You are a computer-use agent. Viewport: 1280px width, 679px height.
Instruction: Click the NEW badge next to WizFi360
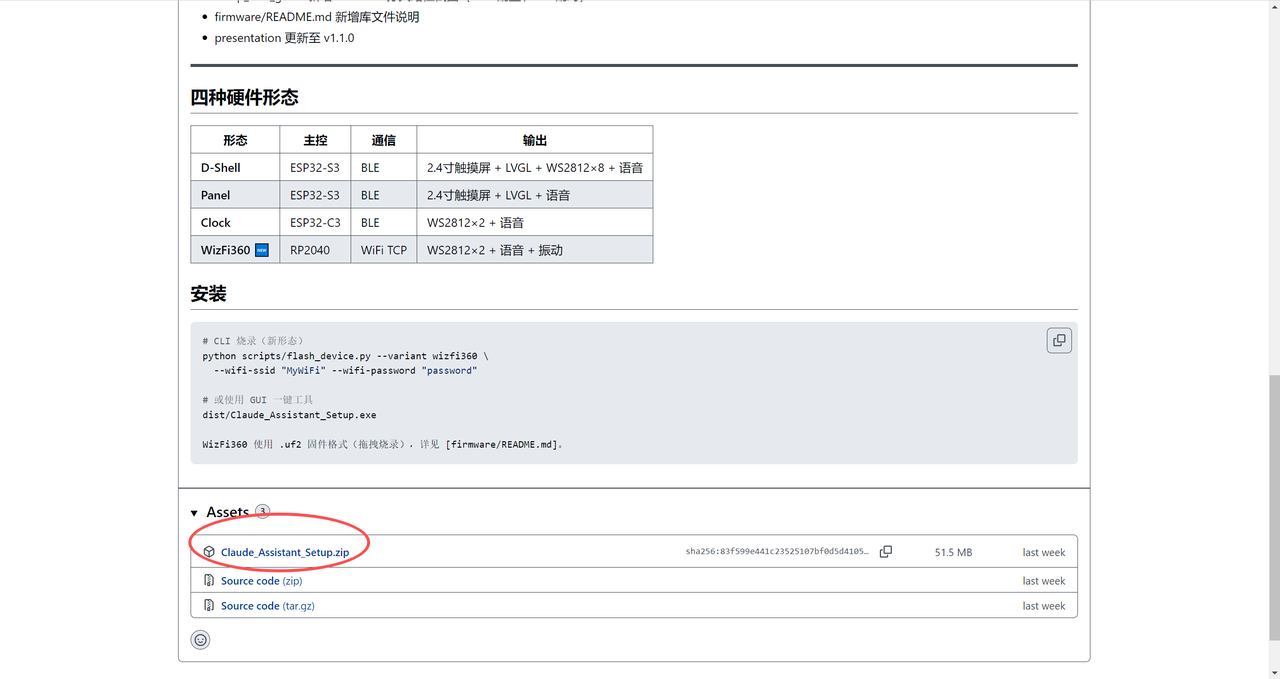pyautogui.click(x=262, y=250)
